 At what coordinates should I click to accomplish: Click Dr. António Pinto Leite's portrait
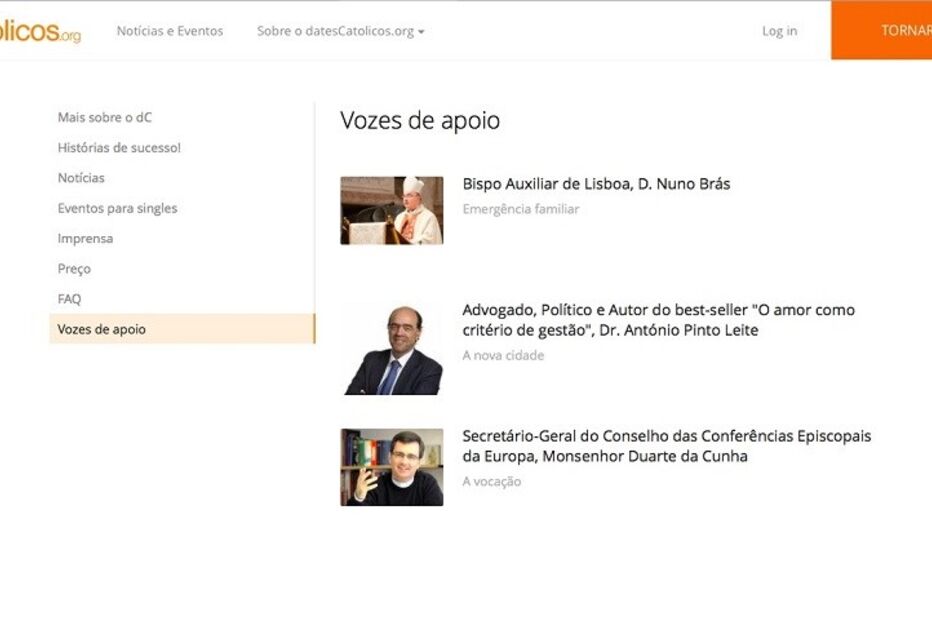coord(392,345)
